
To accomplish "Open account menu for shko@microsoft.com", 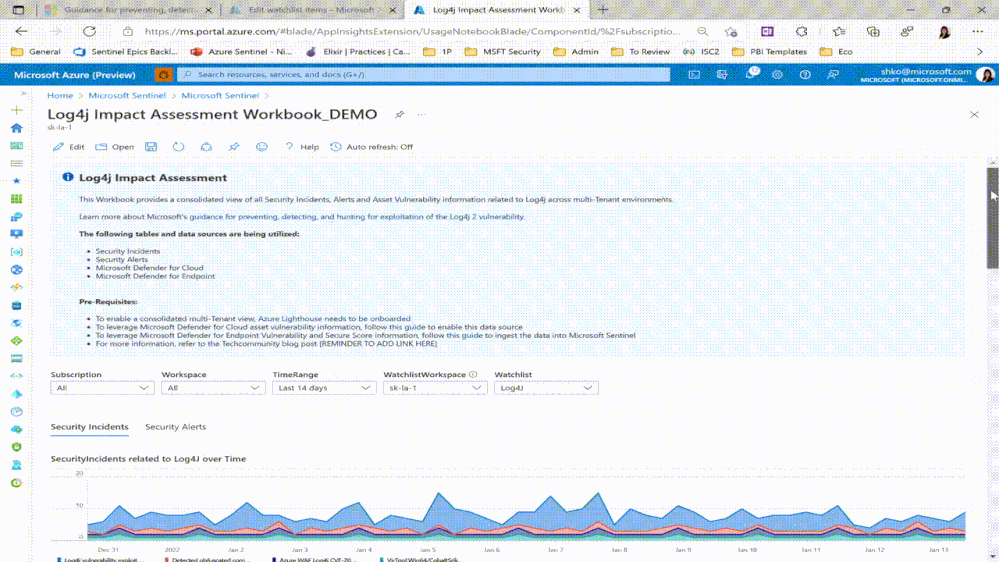I will click(x=927, y=75).
